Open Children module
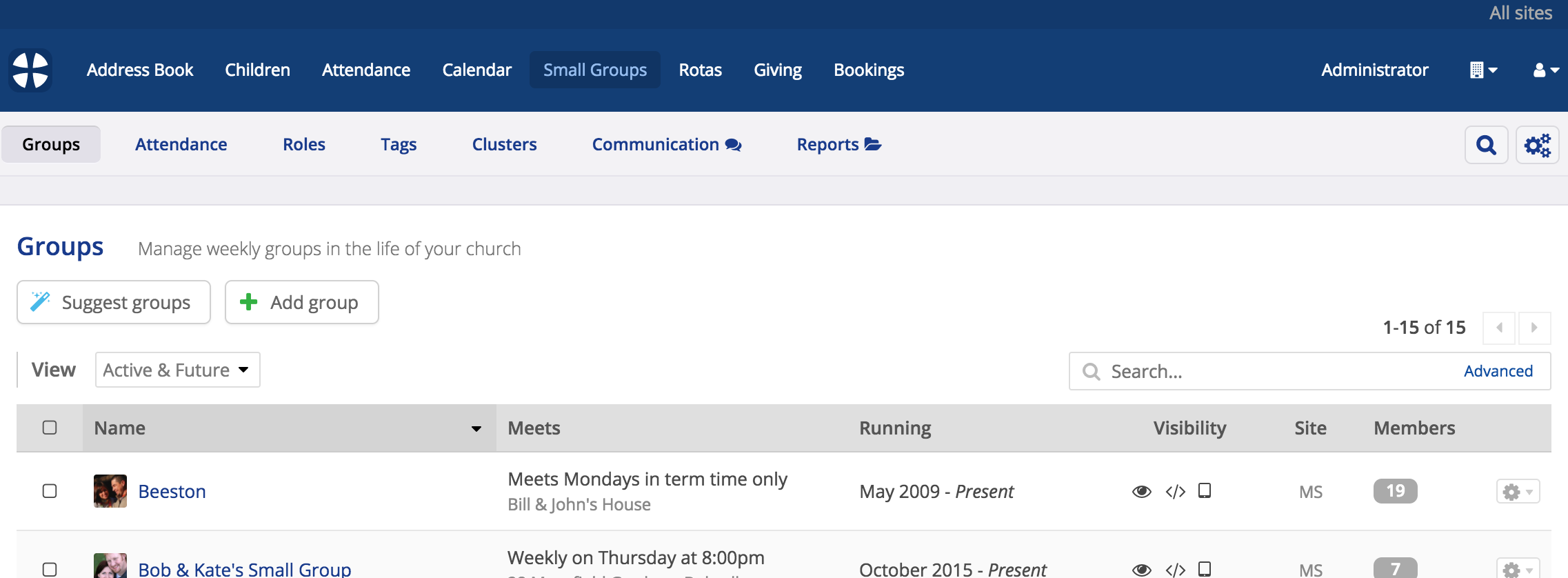Viewport: 1568px width, 578px height. [257, 70]
